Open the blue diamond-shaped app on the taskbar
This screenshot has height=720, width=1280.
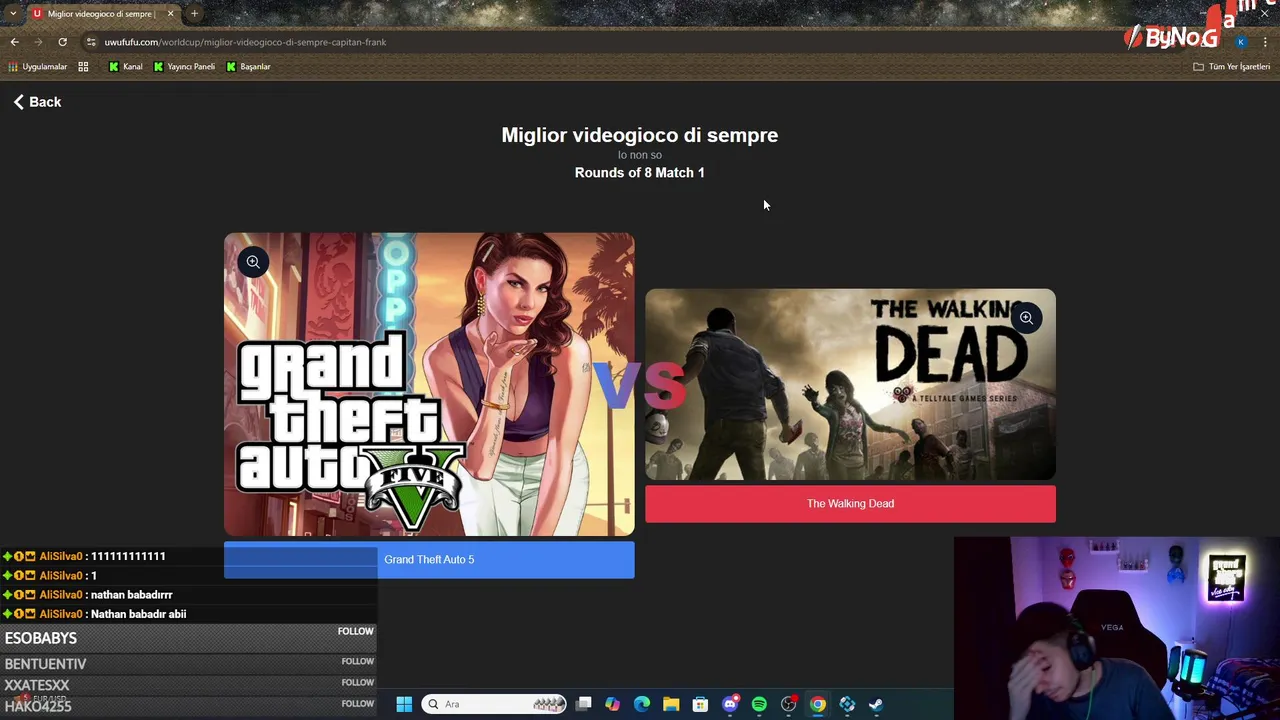[x=847, y=705]
